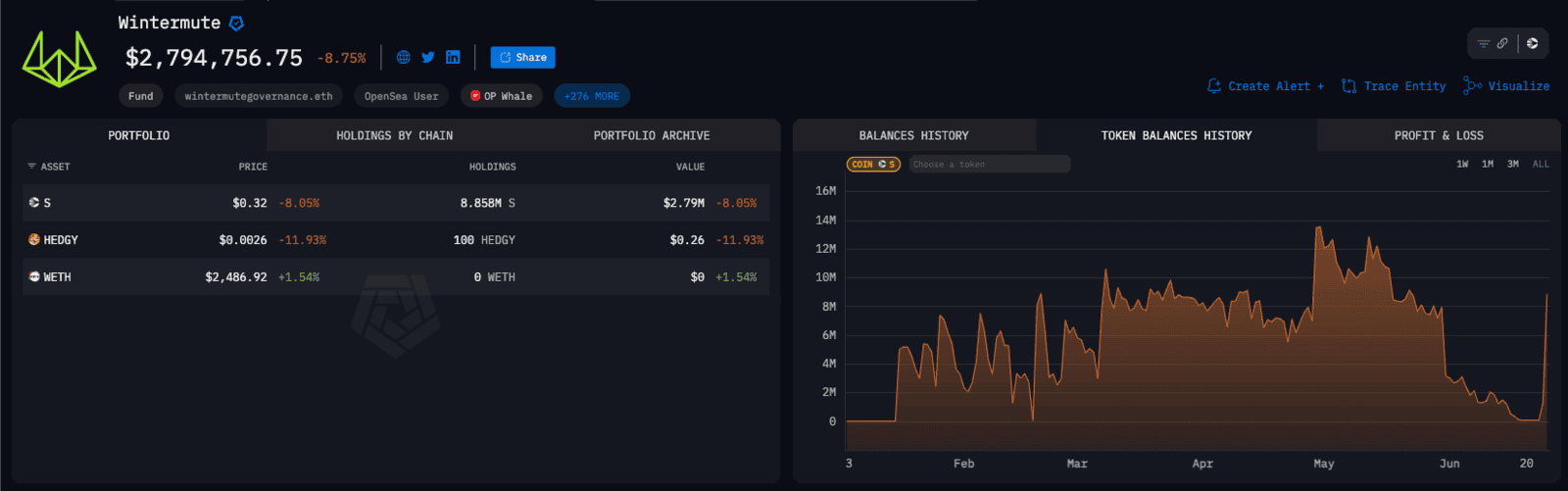Screen dimensions: 1568x491
Task: Select TOKEN BALANCES HISTORY tab
Action: [1177, 135]
